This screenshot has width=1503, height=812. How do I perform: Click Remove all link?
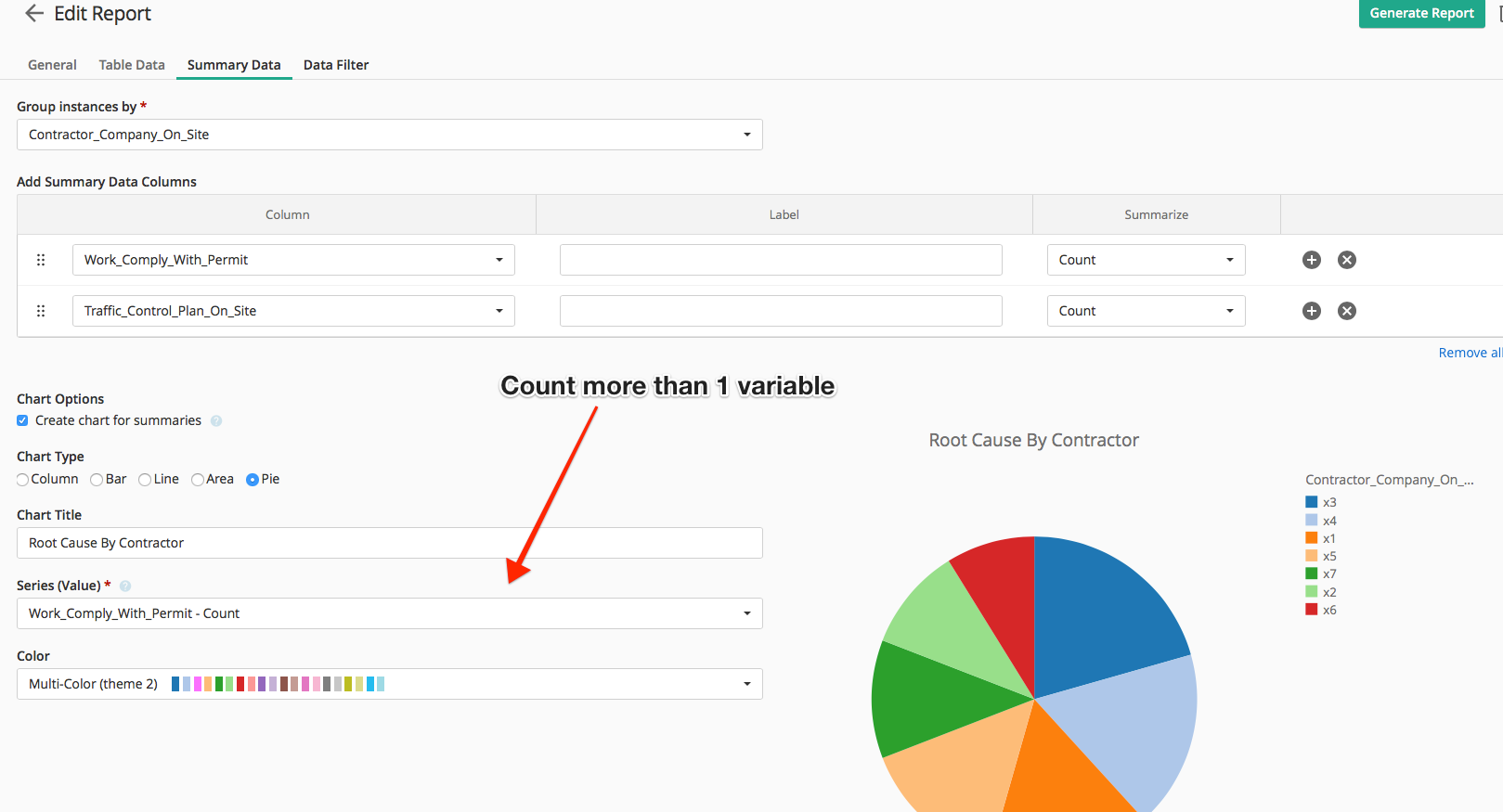tap(1470, 353)
